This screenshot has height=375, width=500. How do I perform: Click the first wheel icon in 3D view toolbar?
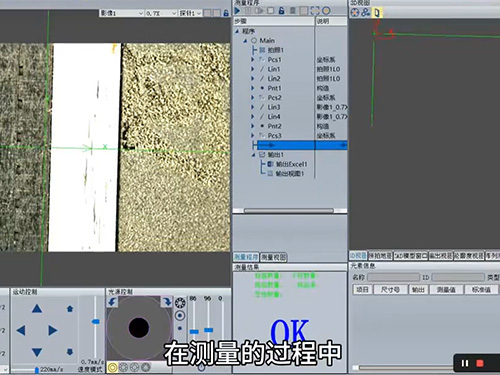(355, 13)
